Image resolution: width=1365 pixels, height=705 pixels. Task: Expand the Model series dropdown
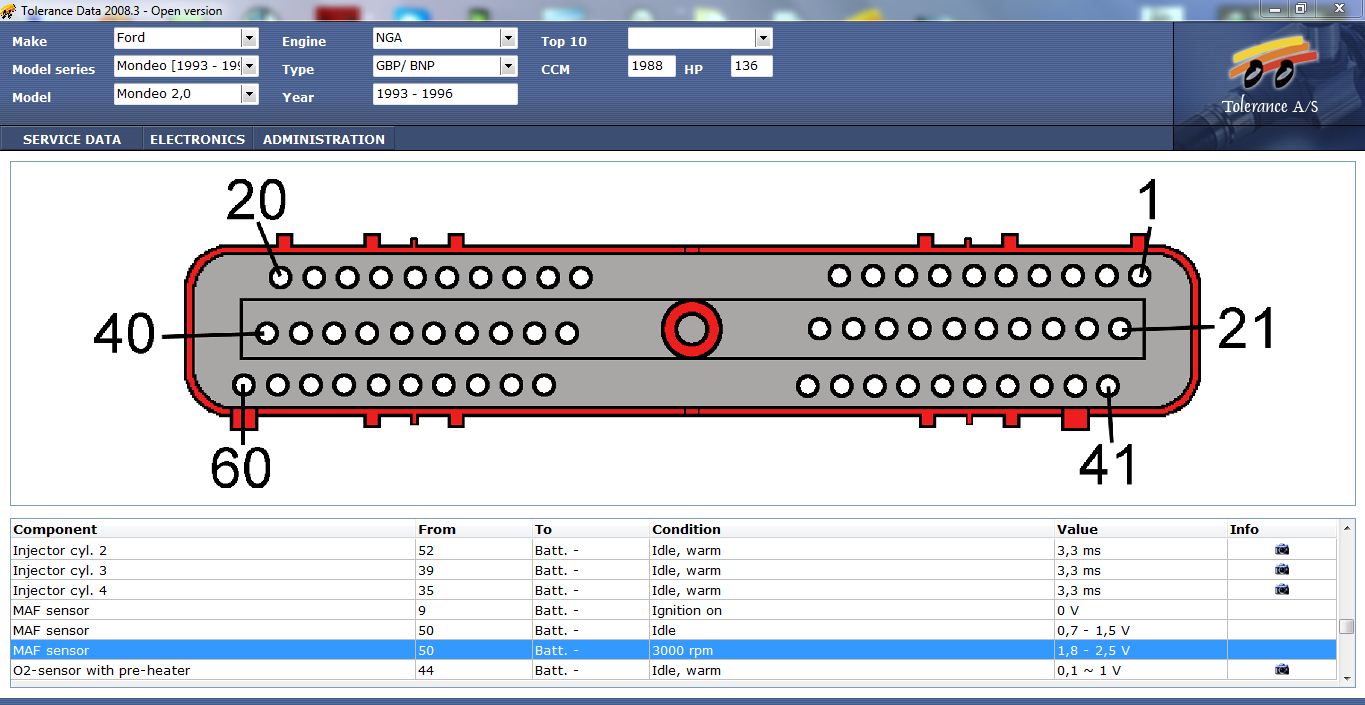pos(249,66)
